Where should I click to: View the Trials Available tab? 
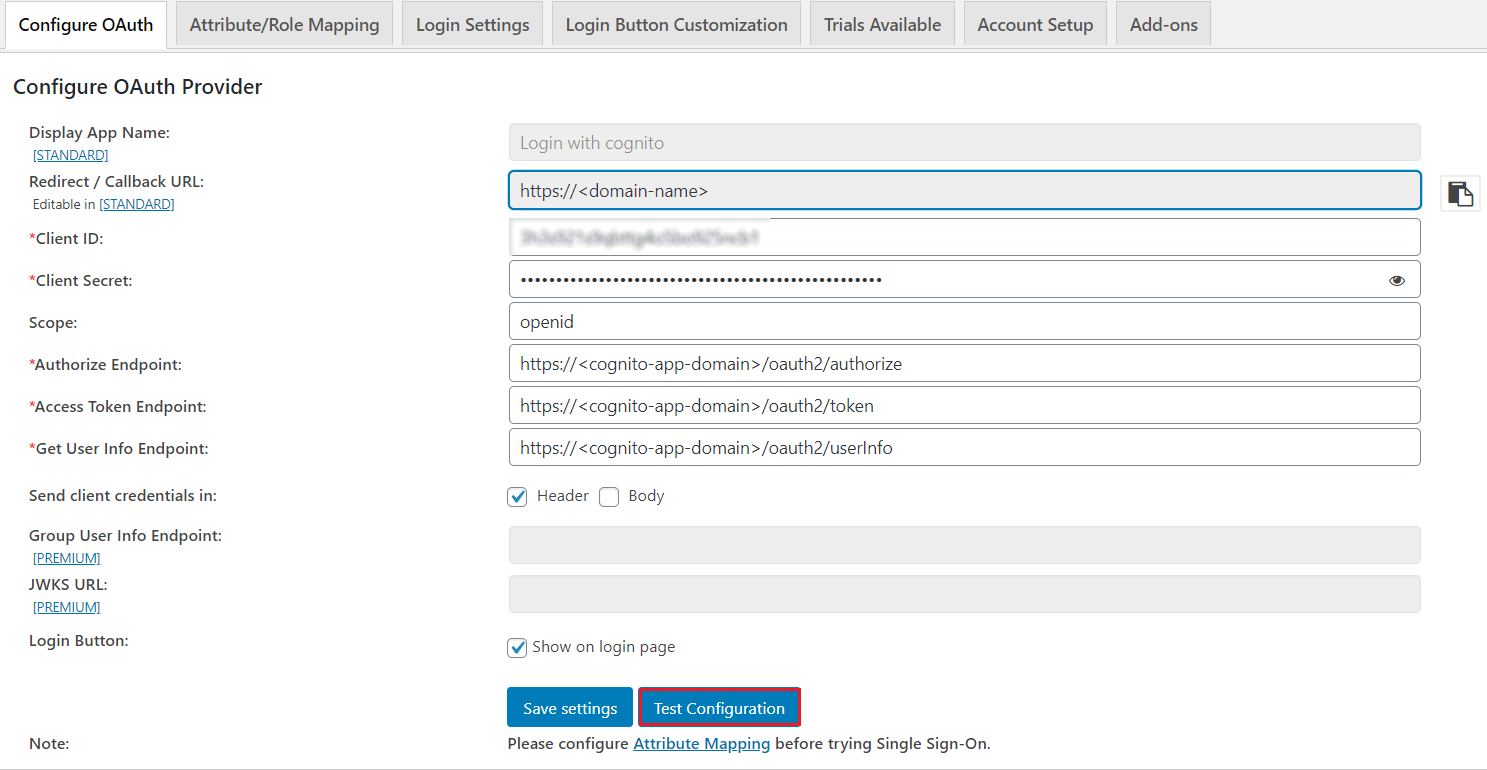click(x=881, y=23)
